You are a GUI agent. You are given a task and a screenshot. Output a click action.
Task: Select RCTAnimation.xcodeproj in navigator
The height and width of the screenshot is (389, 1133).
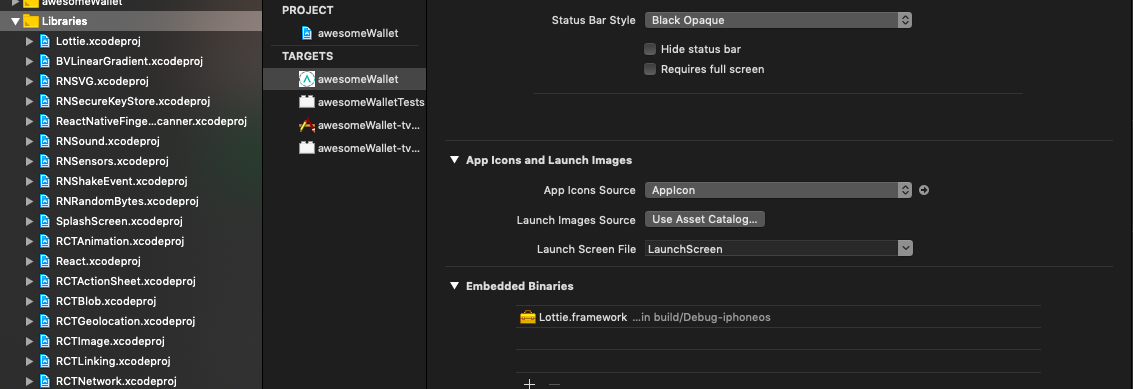[x=131, y=241]
